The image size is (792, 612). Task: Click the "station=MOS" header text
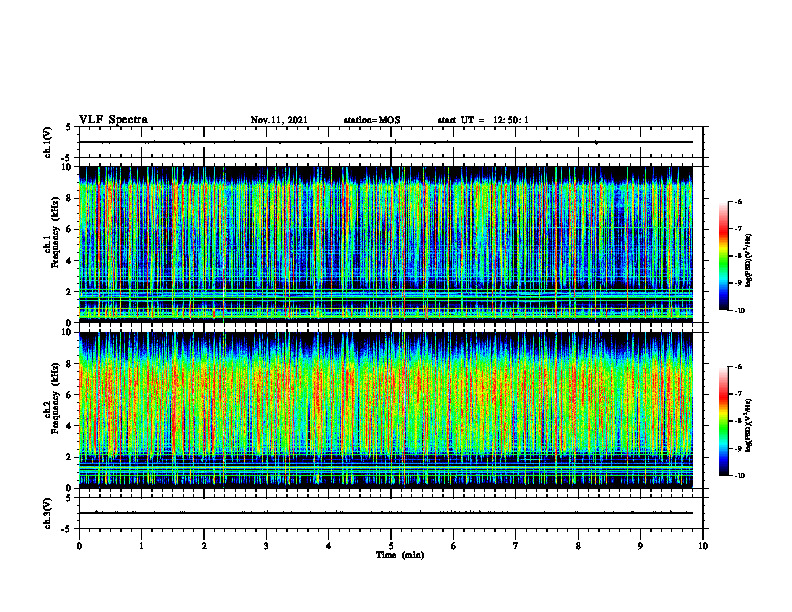pyautogui.click(x=372, y=120)
